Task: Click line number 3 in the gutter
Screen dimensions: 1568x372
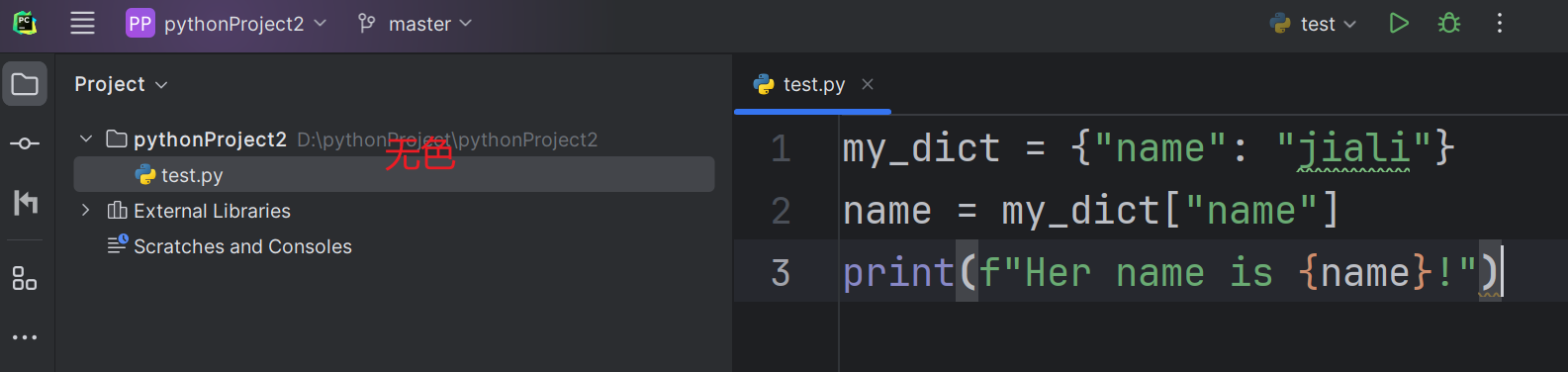Action: [x=781, y=272]
